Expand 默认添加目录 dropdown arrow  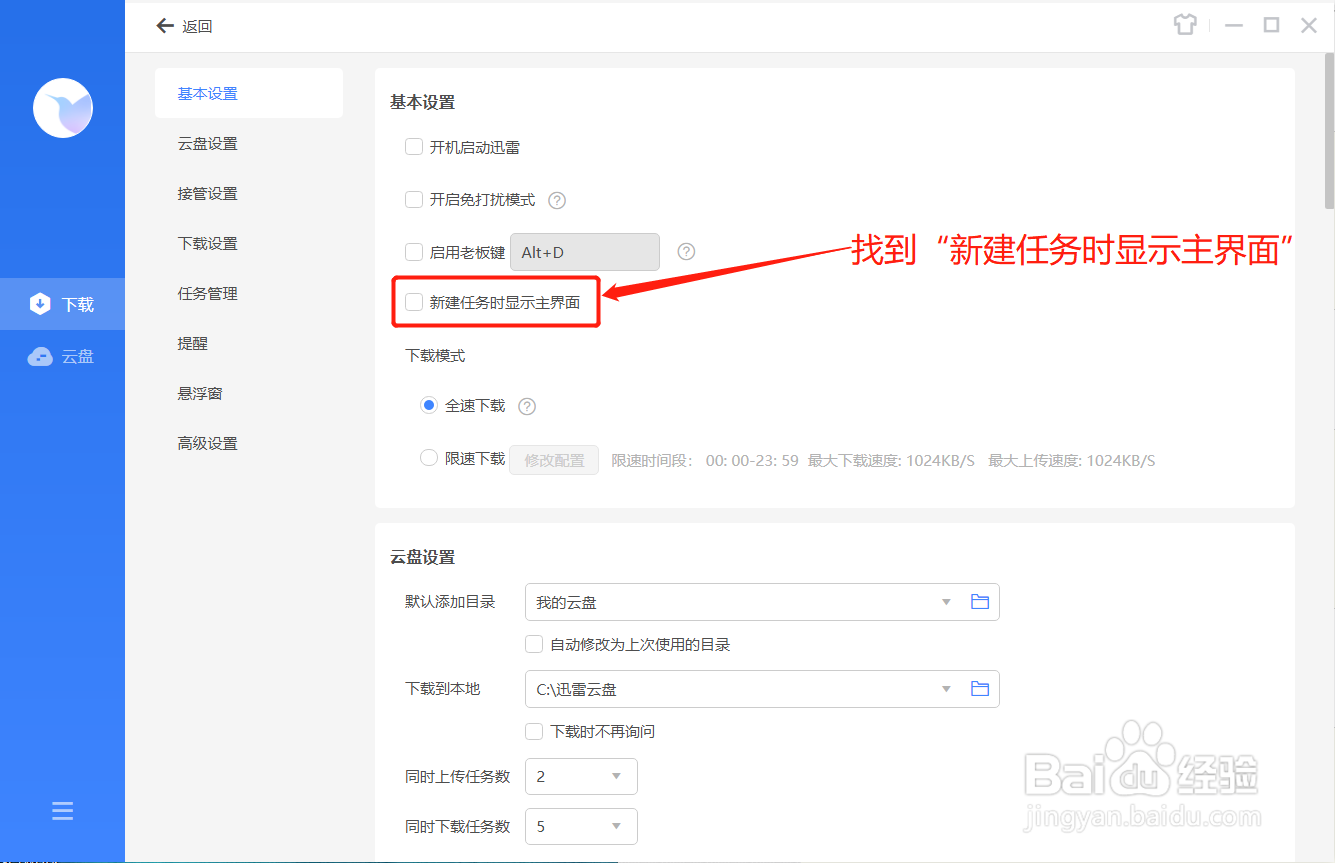[x=946, y=602]
